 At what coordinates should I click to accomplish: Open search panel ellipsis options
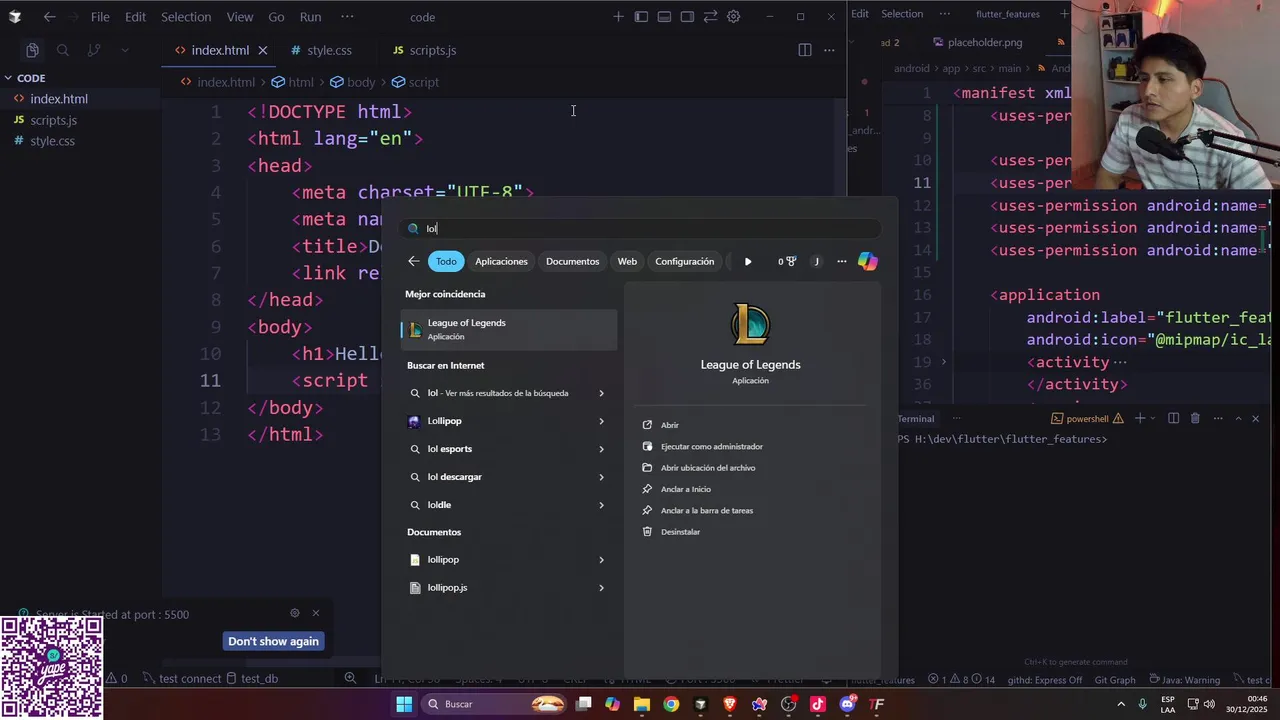coord(841,262)
